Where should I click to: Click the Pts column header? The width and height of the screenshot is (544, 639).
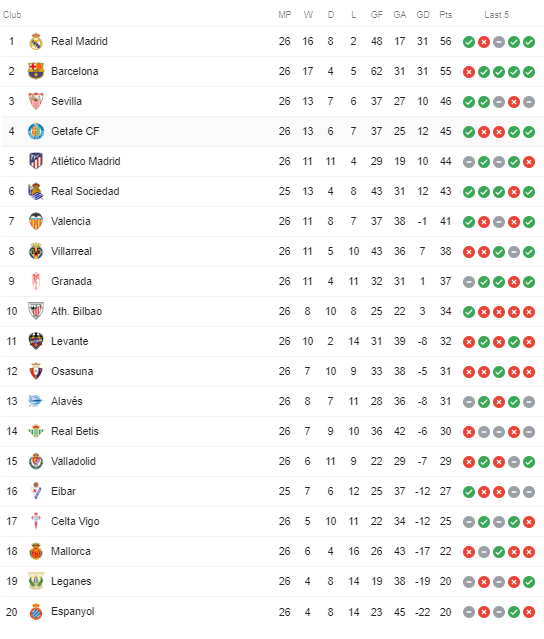(445, 15)
